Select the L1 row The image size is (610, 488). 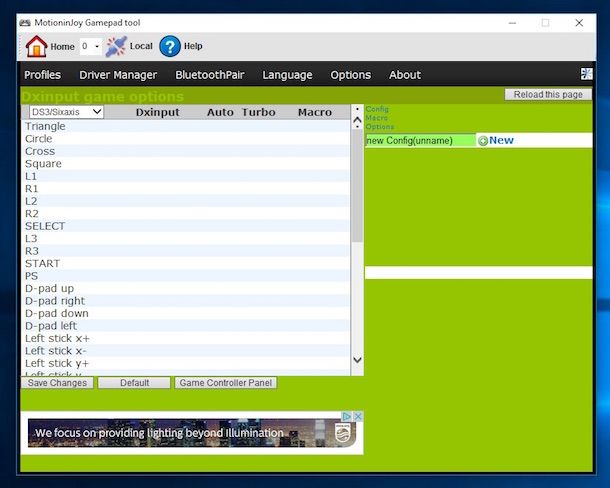pos(186,176)
